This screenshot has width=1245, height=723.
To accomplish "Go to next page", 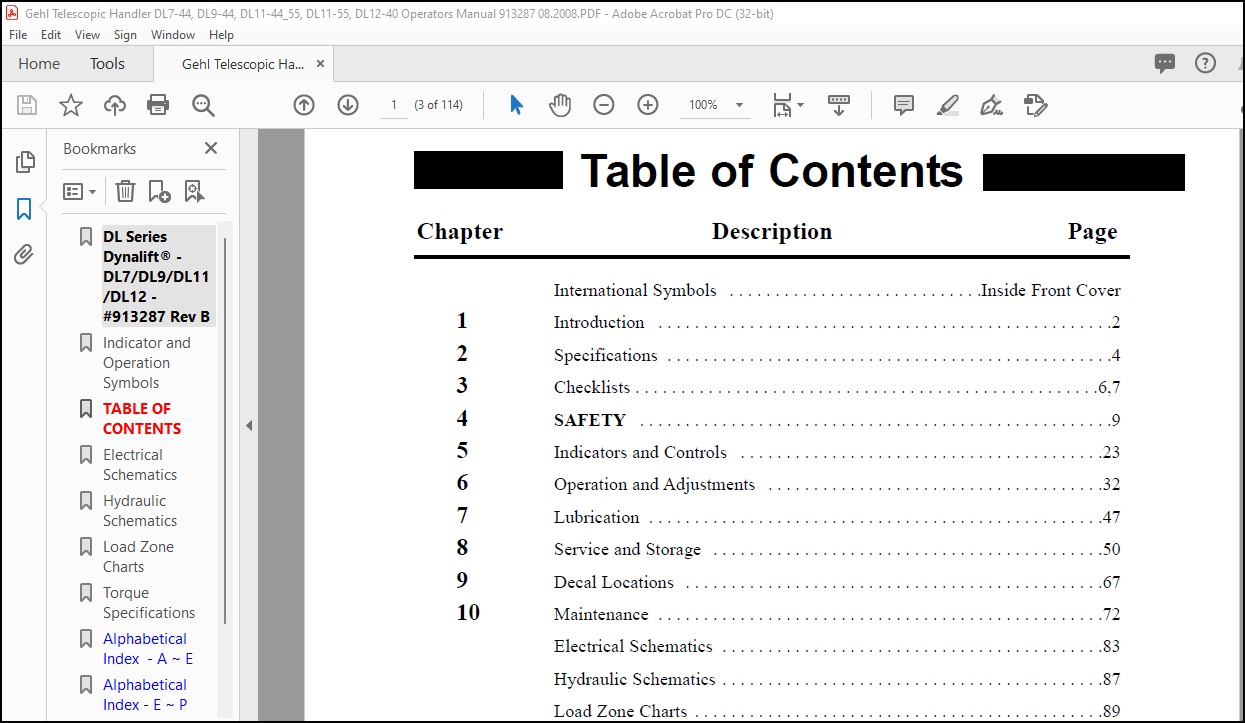I will click(348, 105).
